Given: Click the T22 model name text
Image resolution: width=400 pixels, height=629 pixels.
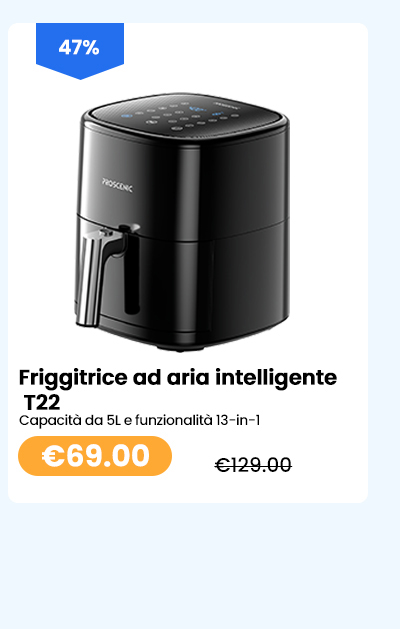Looking at the screenshot, I should click(42, 402).
